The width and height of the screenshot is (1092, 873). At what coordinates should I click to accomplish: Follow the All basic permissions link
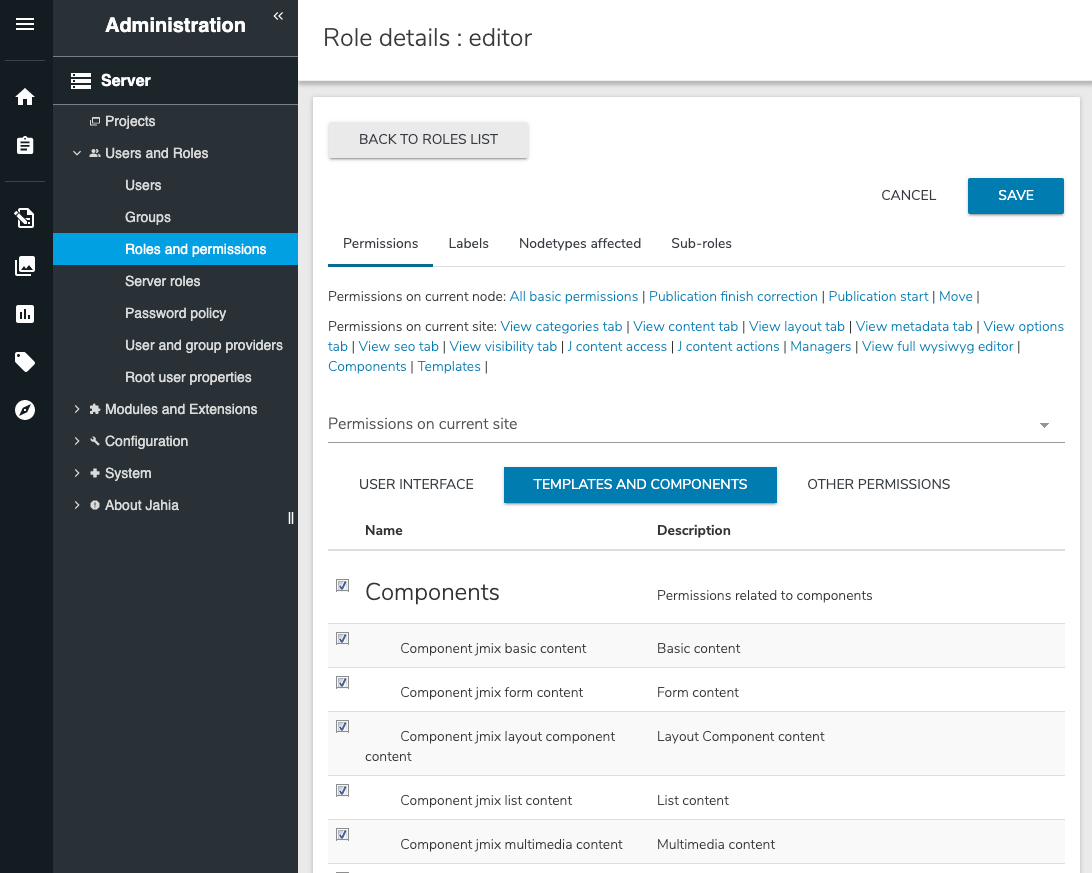click(573, 296)
